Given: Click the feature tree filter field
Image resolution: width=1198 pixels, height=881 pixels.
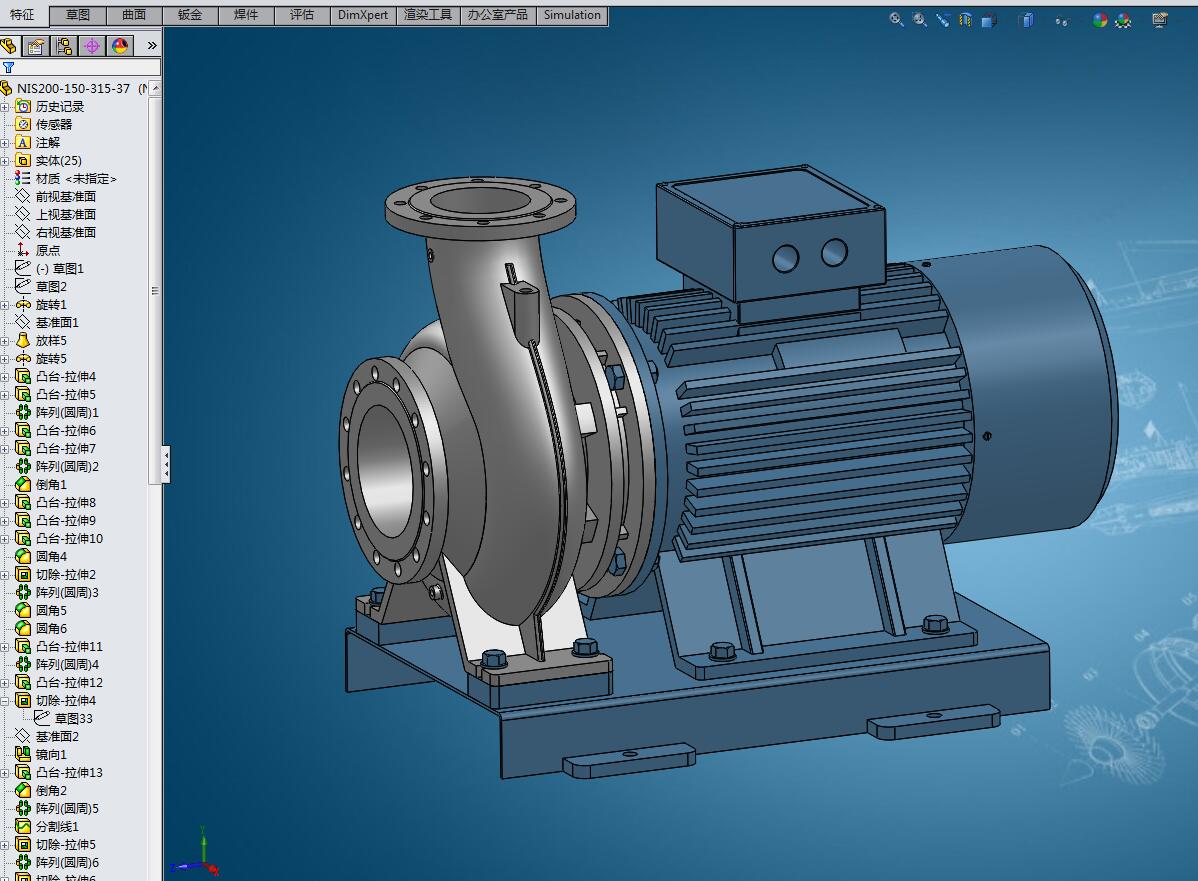Looking at the screenshot, I should 86,67.
